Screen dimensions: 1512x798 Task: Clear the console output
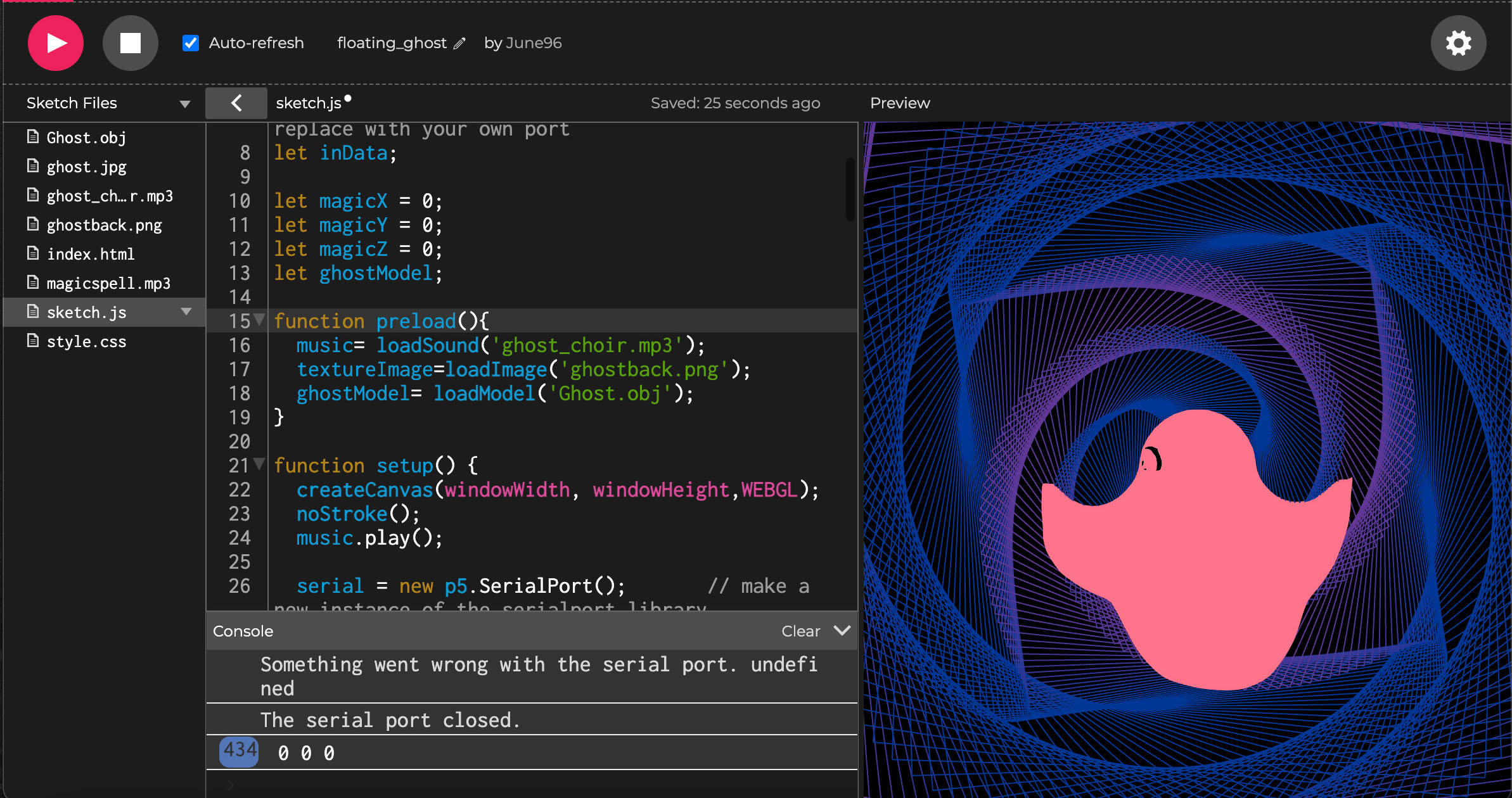tap(800, 631)
